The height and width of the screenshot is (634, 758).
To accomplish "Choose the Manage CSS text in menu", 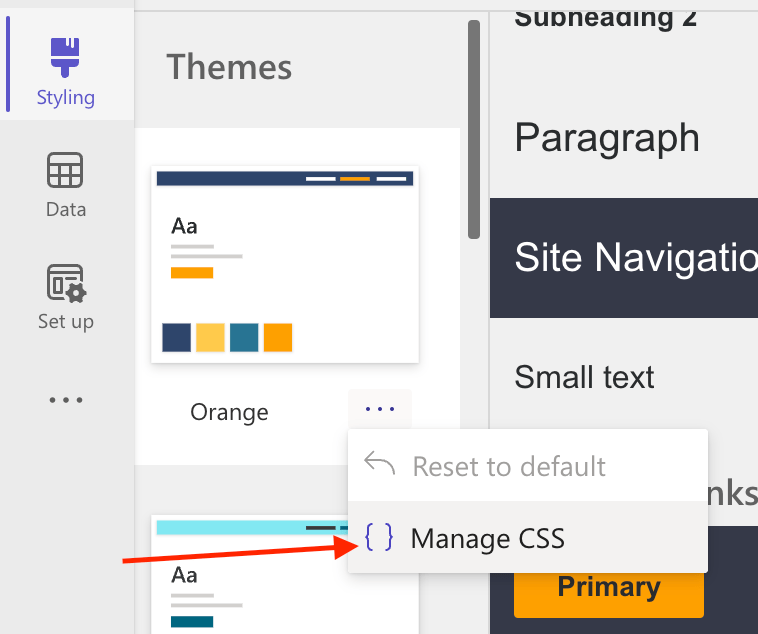I will (x=487, y=539).
